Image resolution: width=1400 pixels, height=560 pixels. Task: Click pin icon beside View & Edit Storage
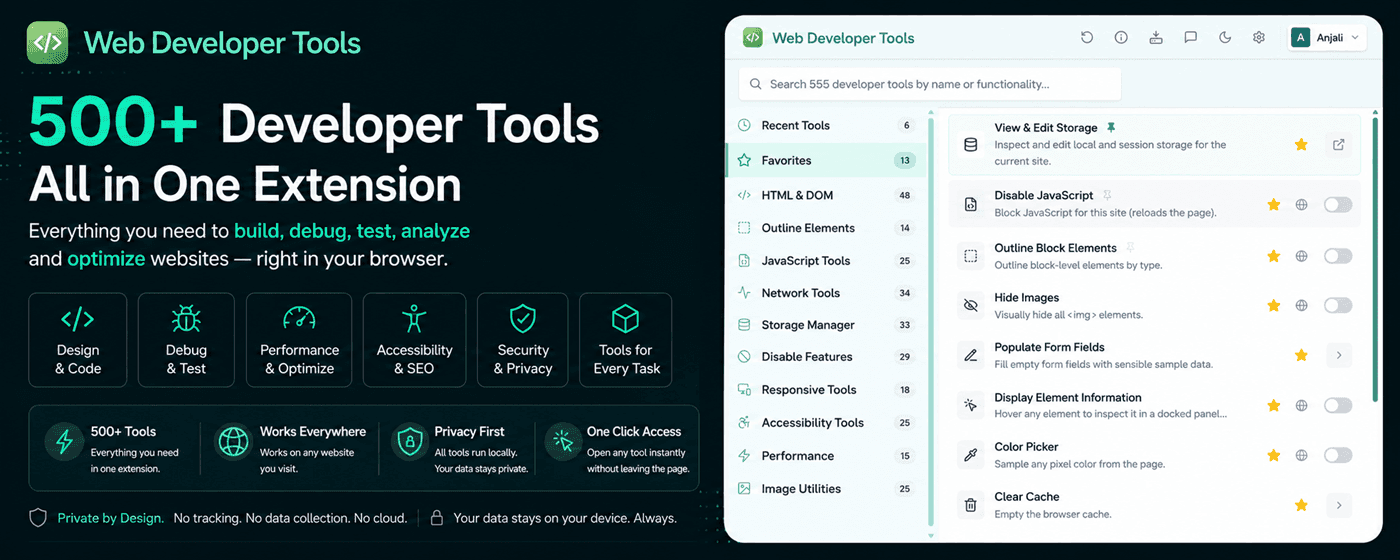pyautogui.click(x=1111, y=128)
